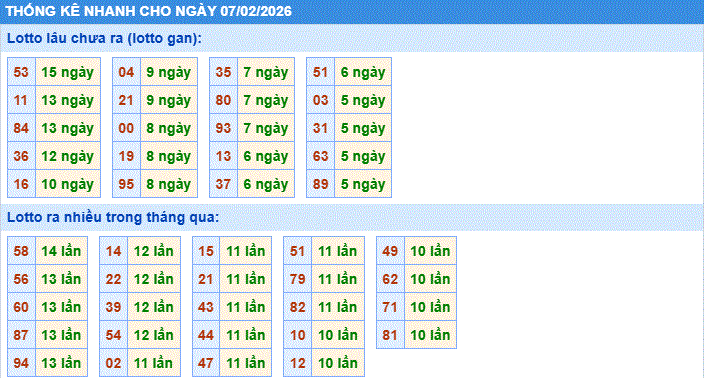Click lotto number 16 in gan table
Image resolution: width=706 pixels, height=378 pixels.
21,184
